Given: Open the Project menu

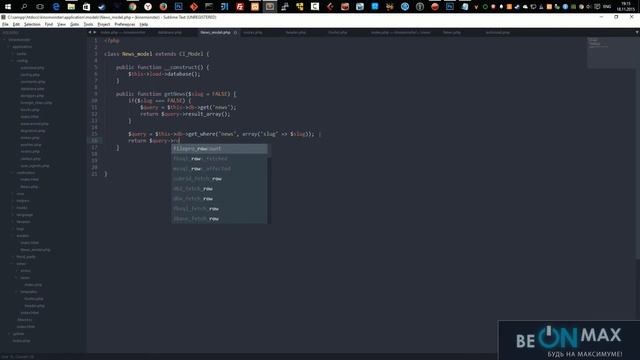Looking at the screenshot, I should tap(104, 24).
